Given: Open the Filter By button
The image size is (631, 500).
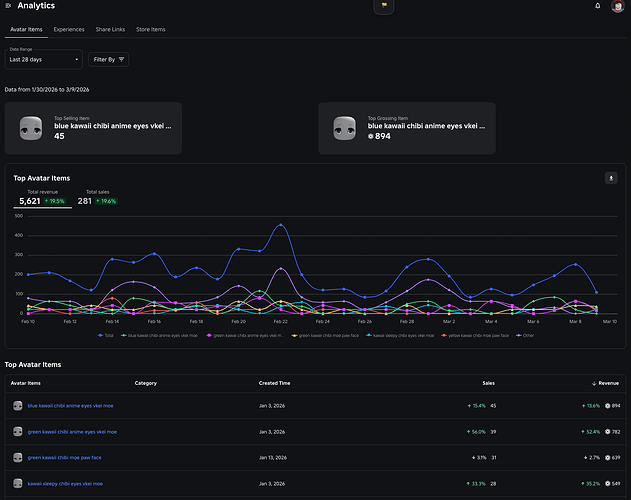Looking at the screenshot, I should click(109, 60).
